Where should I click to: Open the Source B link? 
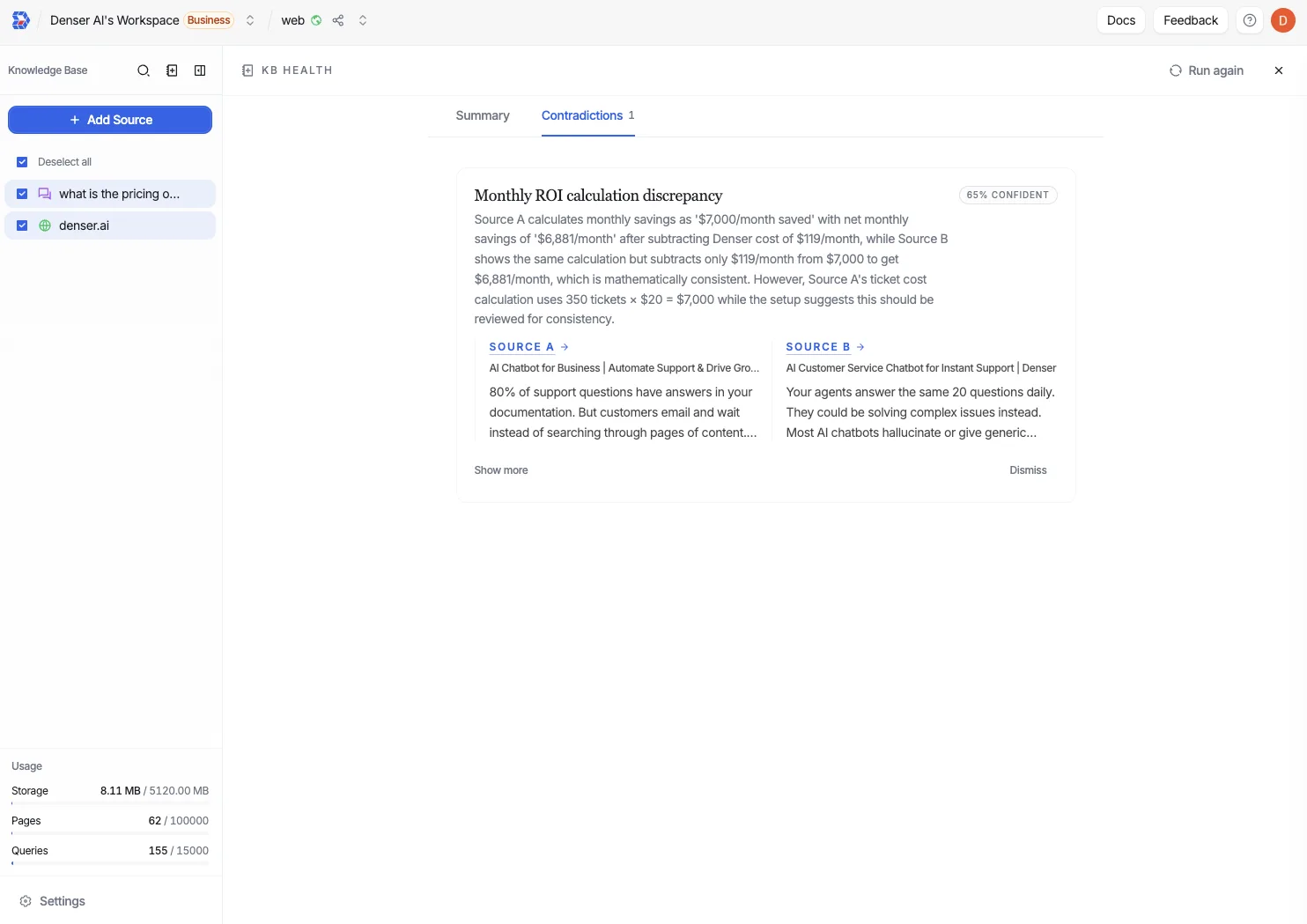(x=818, y=347)
